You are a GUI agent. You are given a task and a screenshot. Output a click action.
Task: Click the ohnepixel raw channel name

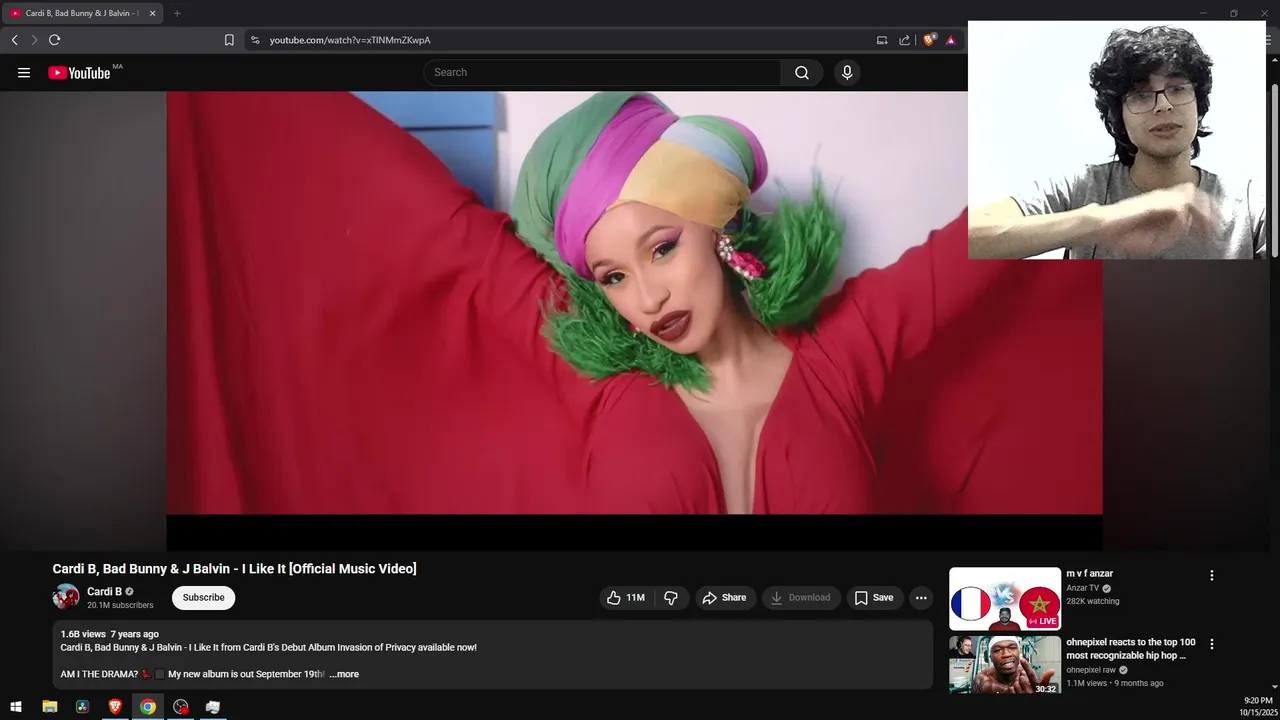pyautogui.click(x=1091, y=670)
